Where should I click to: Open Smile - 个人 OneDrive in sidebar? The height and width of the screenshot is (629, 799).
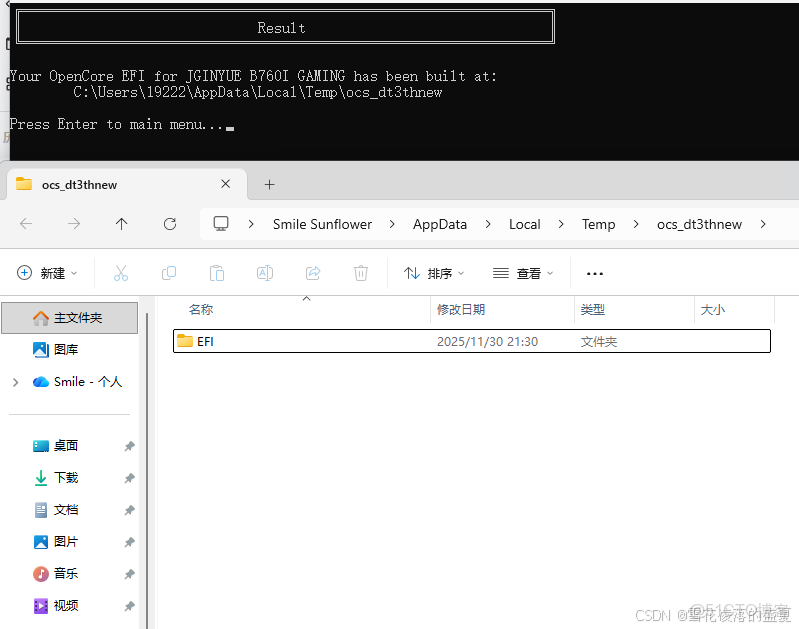point(77,382)
